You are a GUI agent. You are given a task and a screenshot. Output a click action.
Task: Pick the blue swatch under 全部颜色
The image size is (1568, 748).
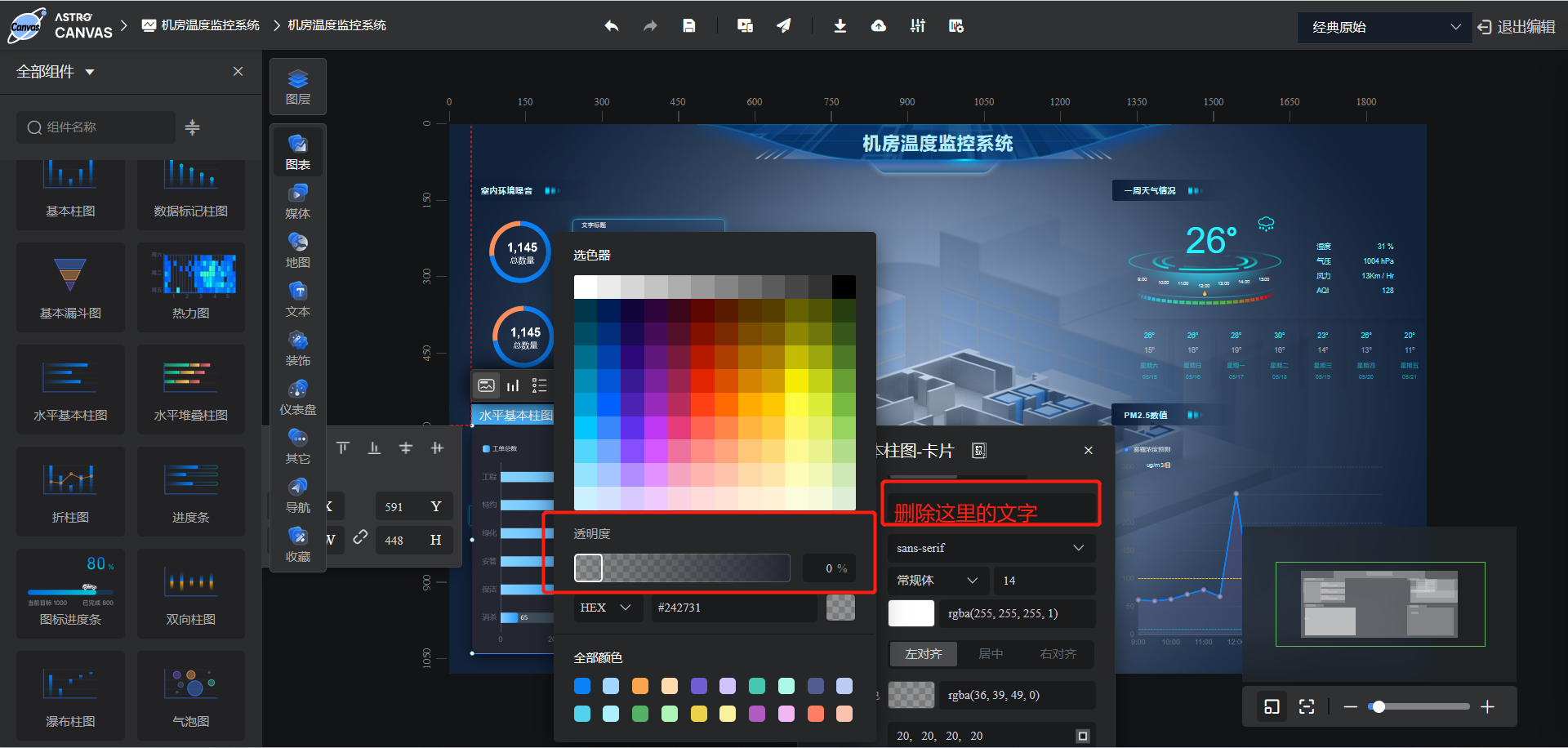pos(581,686)
